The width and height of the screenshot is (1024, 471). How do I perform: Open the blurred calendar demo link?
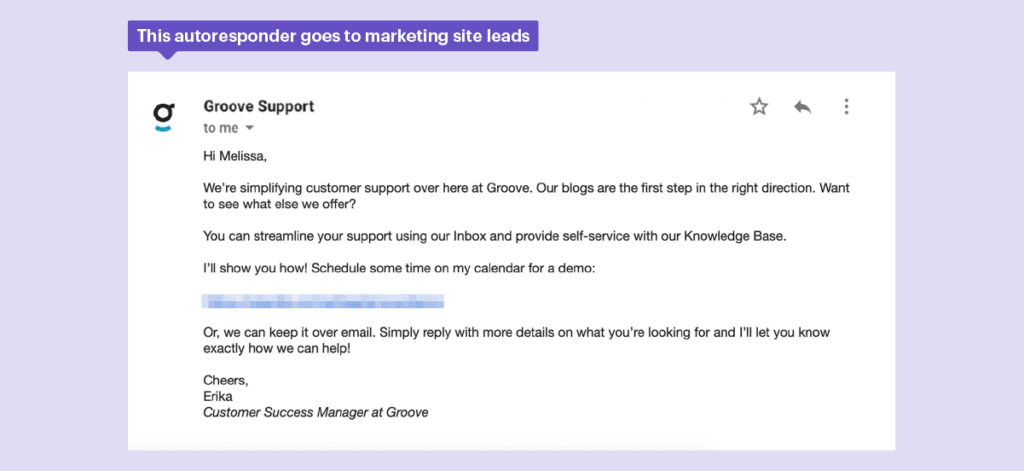pos(322,300)
